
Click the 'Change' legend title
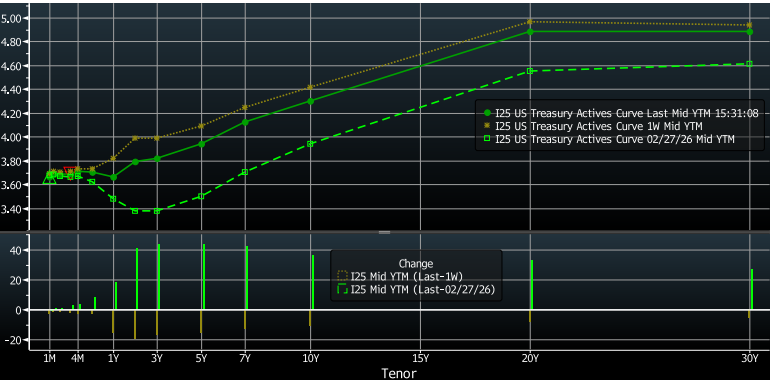(416, 264)
